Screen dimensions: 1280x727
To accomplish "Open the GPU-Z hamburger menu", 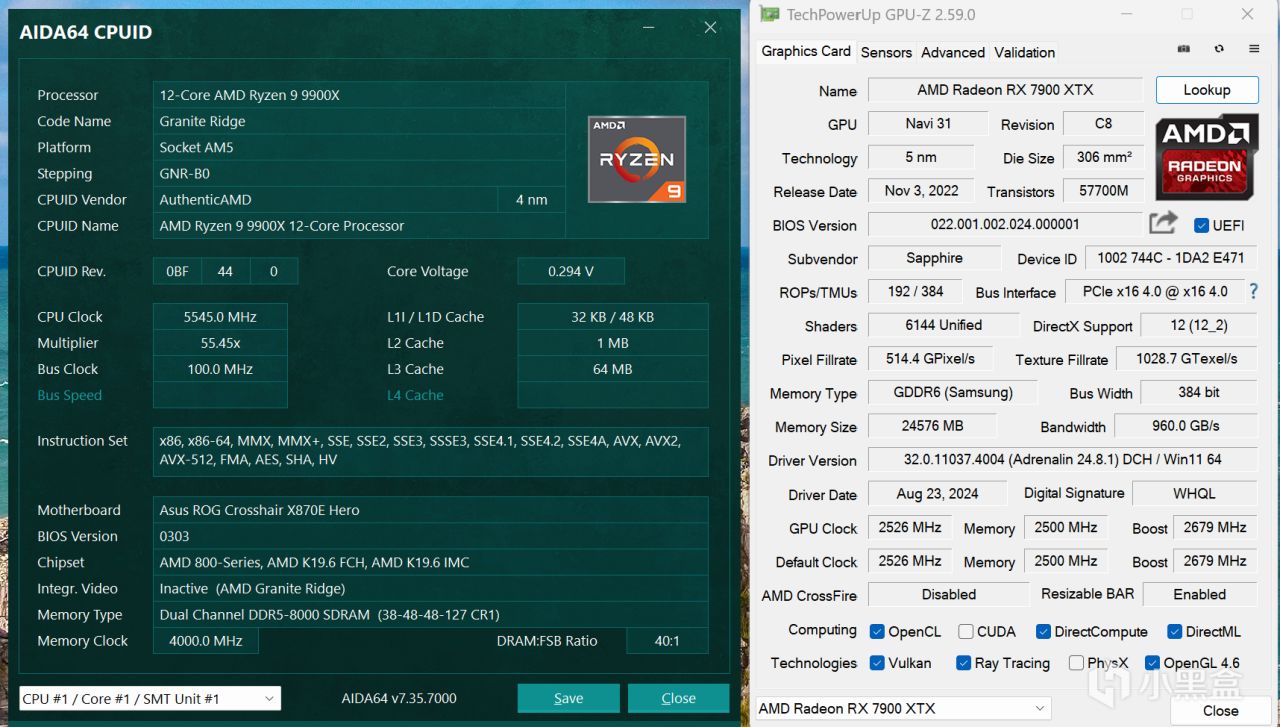I will tap(1254, 49).
